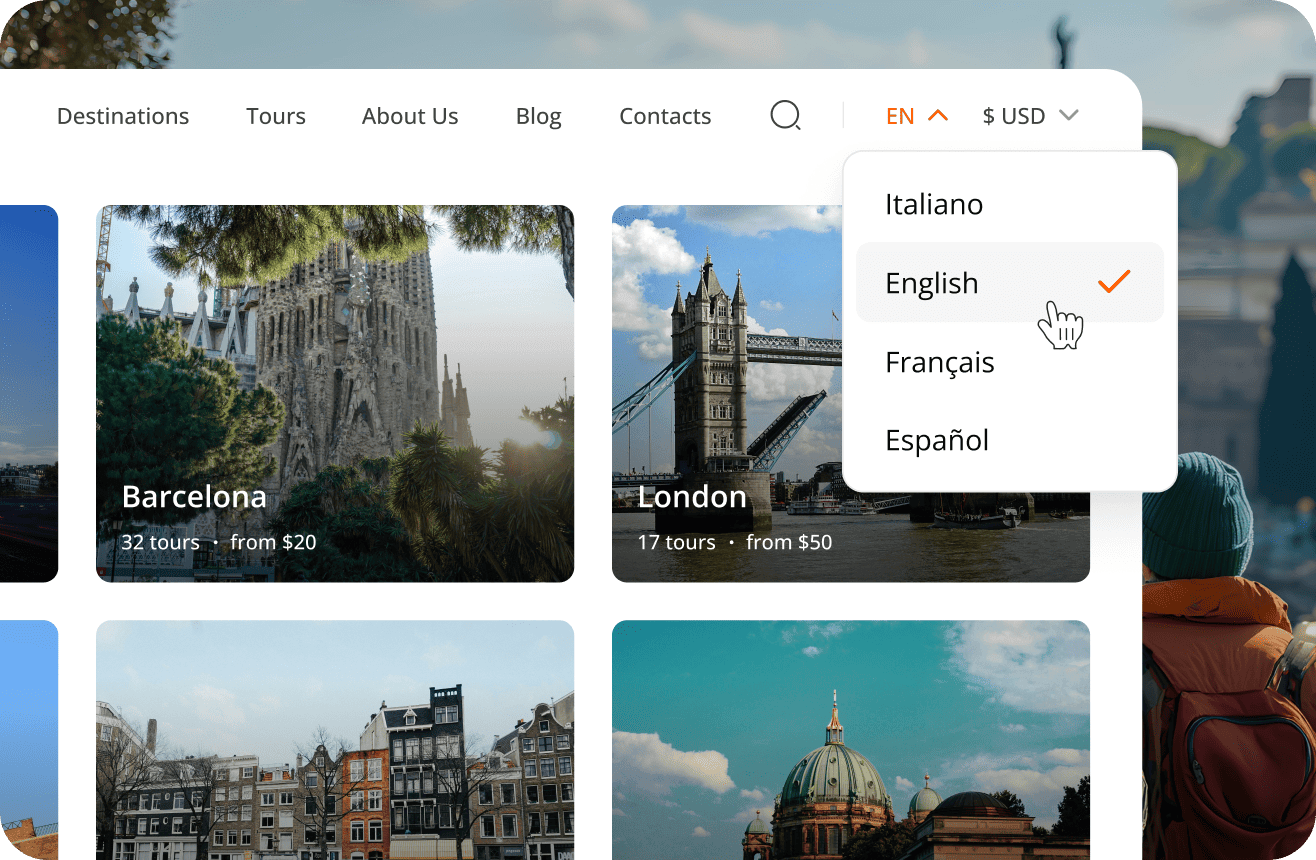Pick Español from the language menu

(x=937, y=440)
